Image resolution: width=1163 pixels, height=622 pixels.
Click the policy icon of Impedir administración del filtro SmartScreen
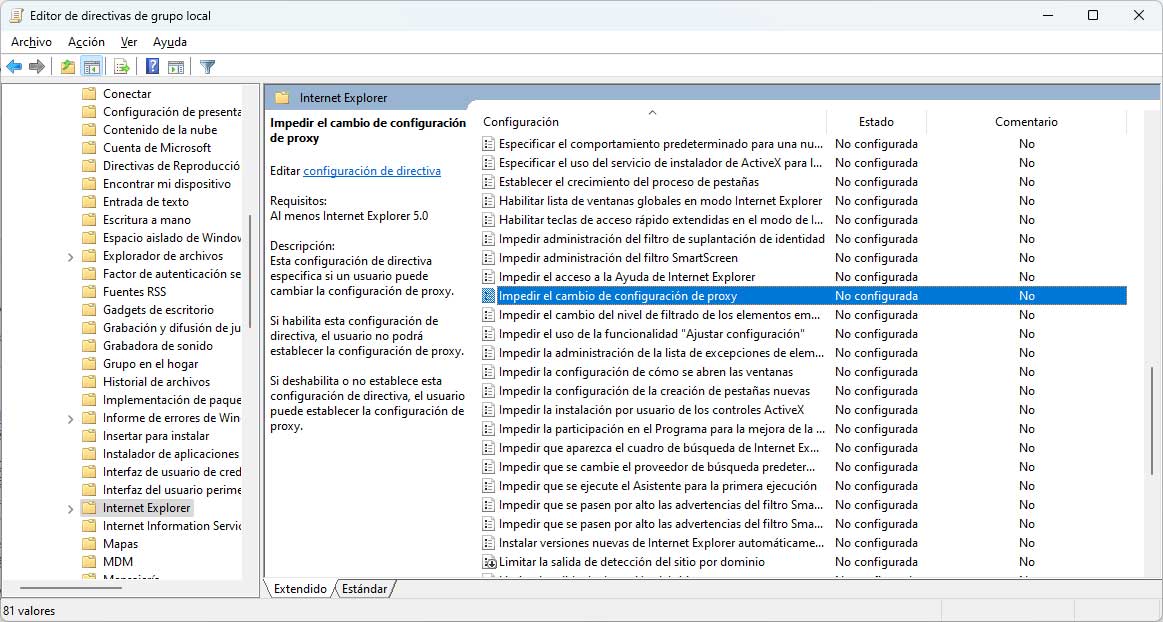pos(488,258)
